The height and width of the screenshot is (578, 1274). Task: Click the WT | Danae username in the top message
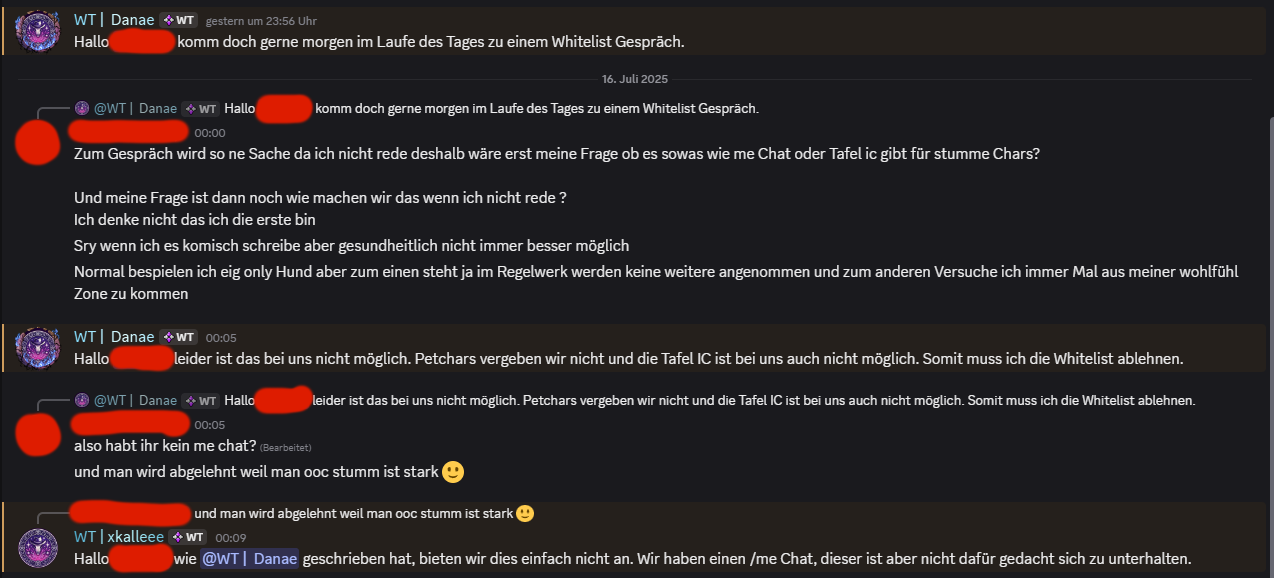click(114, 20)
